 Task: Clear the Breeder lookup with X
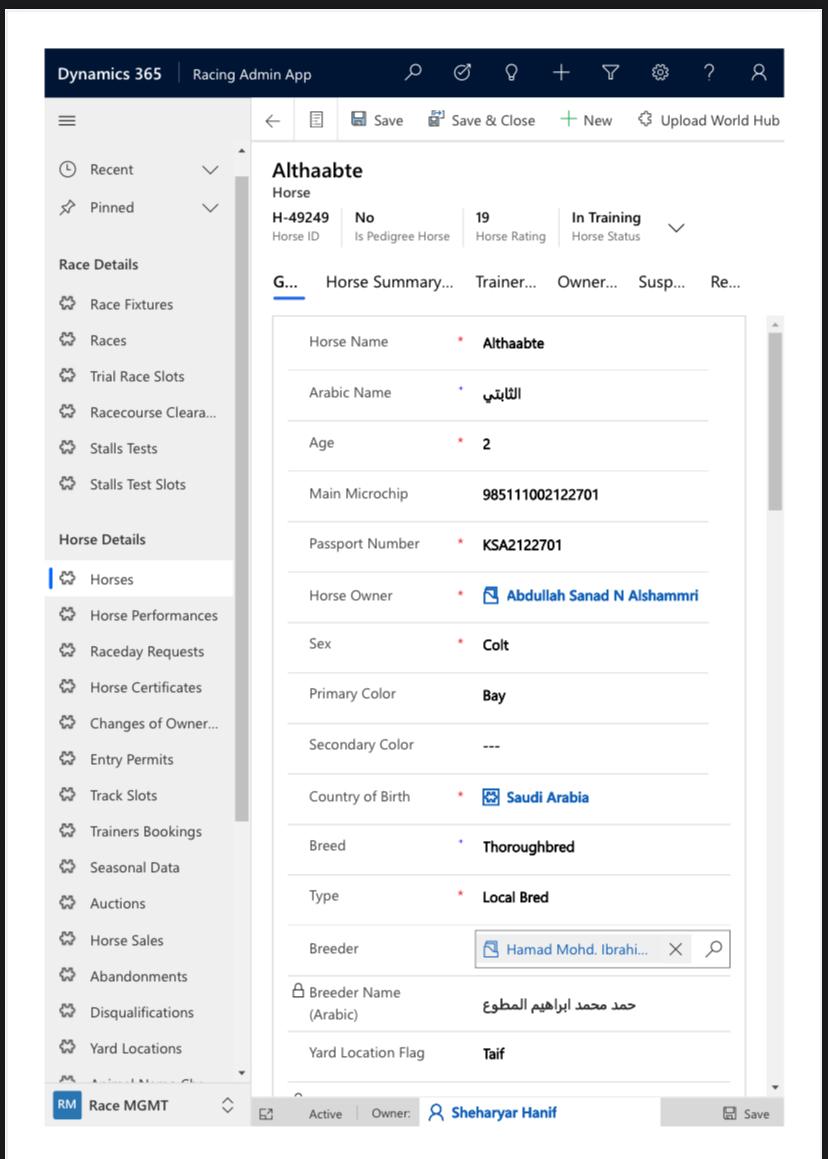point(675,950)
